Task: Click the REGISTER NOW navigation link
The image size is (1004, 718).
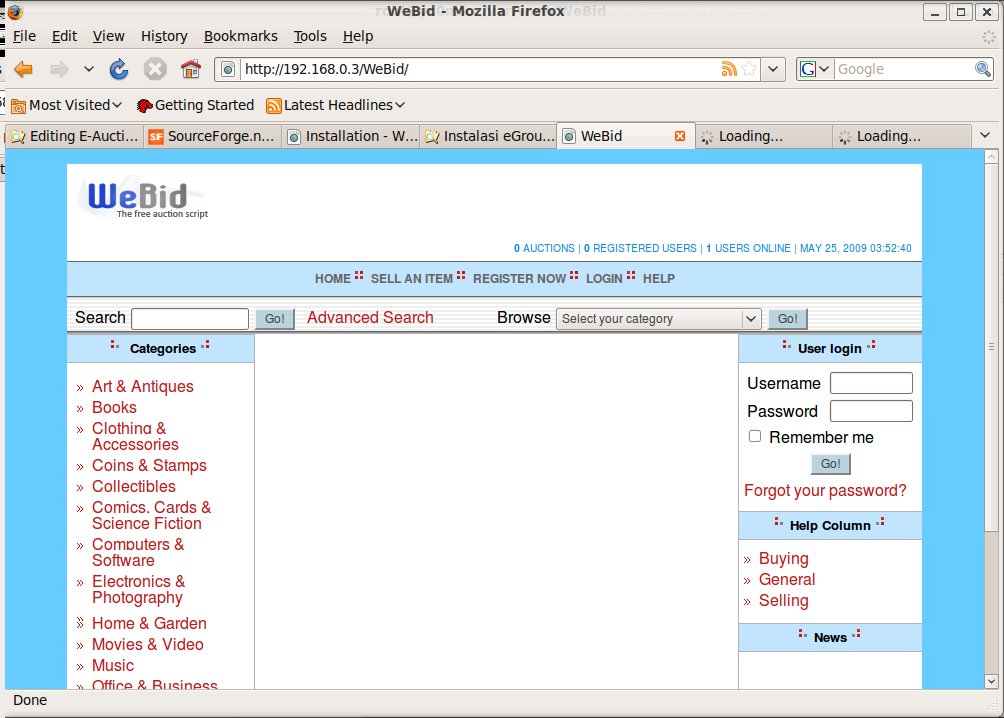Action: (x=519, y=278)
